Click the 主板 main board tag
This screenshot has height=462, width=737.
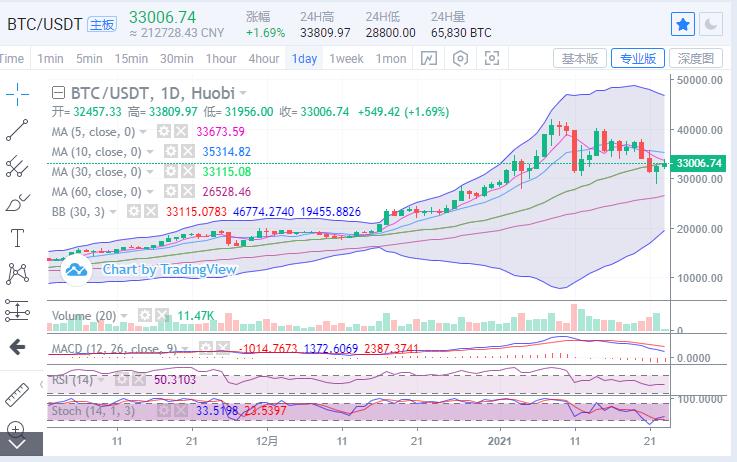[102, 24]
